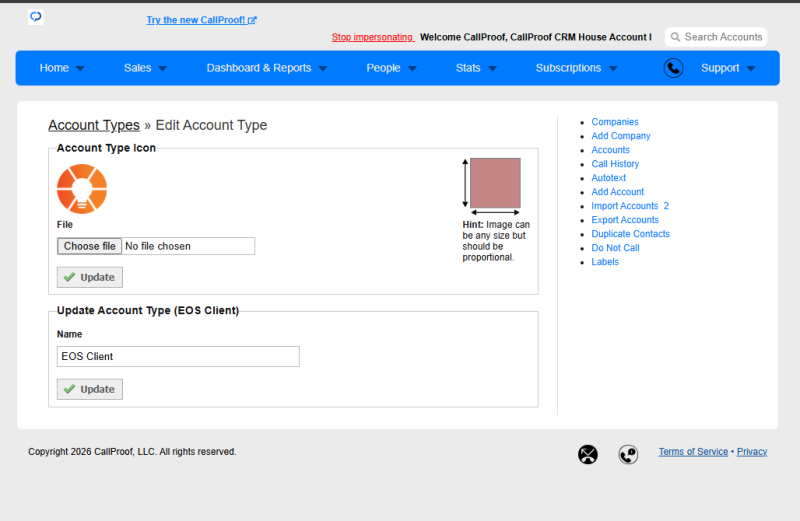Open the Companies sidebar link
800x521 pixels.
click(x=615, y=122)
